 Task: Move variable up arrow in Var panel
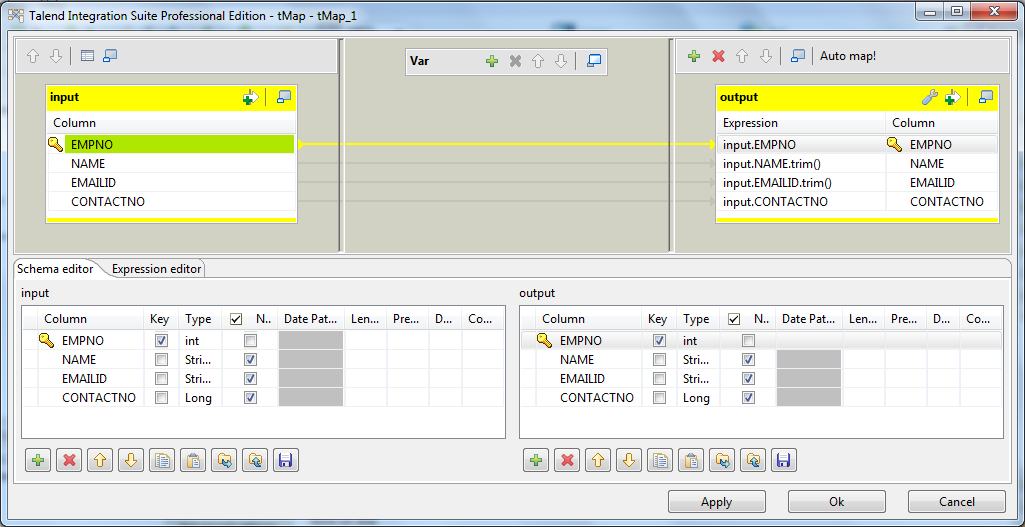tap(538, 61)
